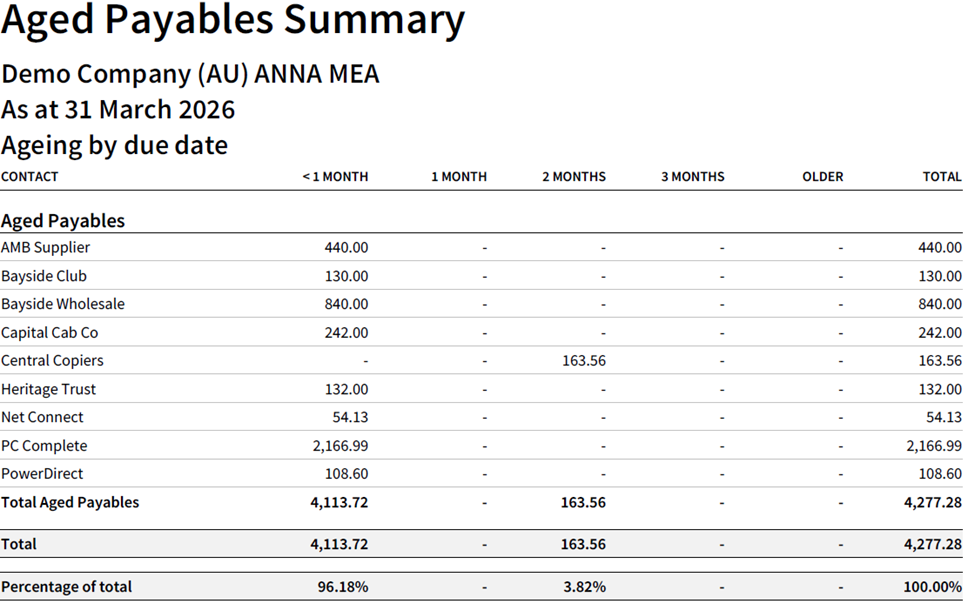The image size is (975, 604).
Task: Click the Aged Payables section heading
Action: pos(63,221)
